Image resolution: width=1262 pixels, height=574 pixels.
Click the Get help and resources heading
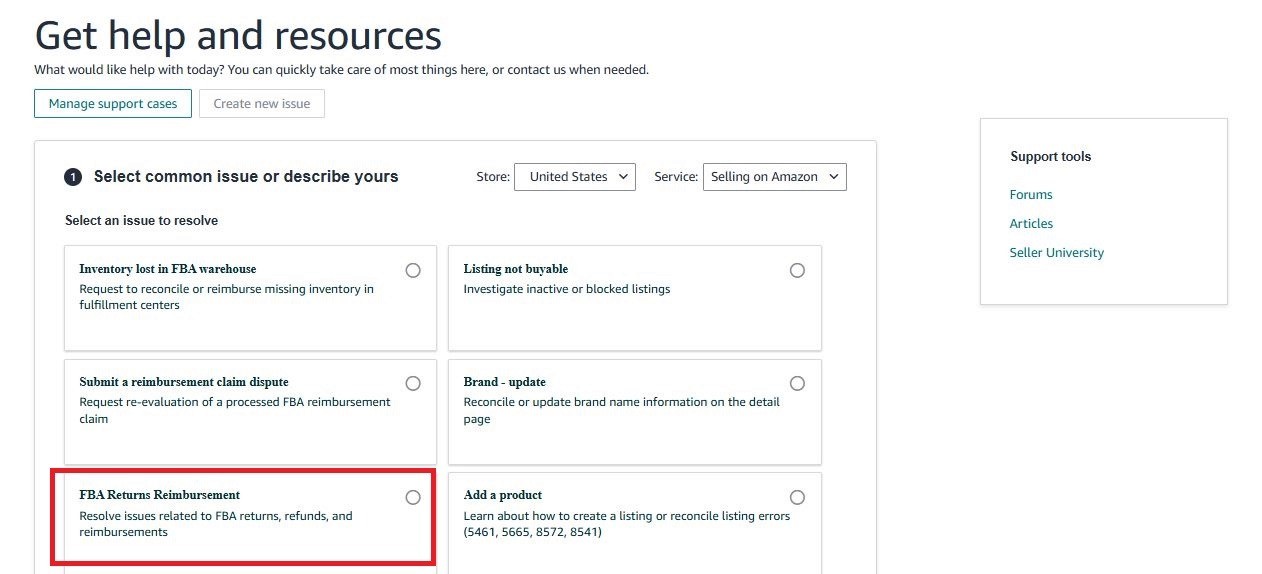pos(238,36)
